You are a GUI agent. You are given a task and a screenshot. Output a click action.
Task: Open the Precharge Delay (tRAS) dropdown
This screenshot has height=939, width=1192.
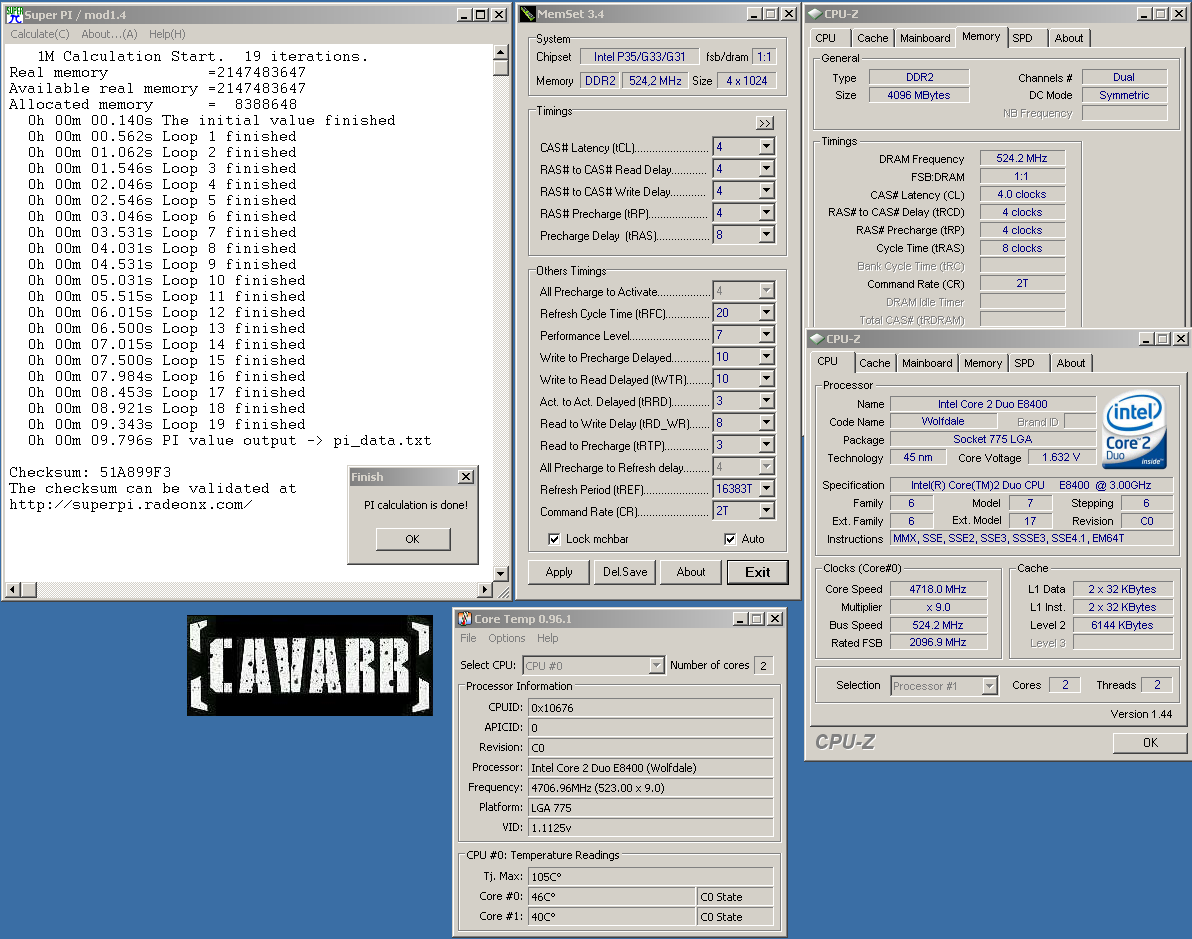click(x=766, y=235)
